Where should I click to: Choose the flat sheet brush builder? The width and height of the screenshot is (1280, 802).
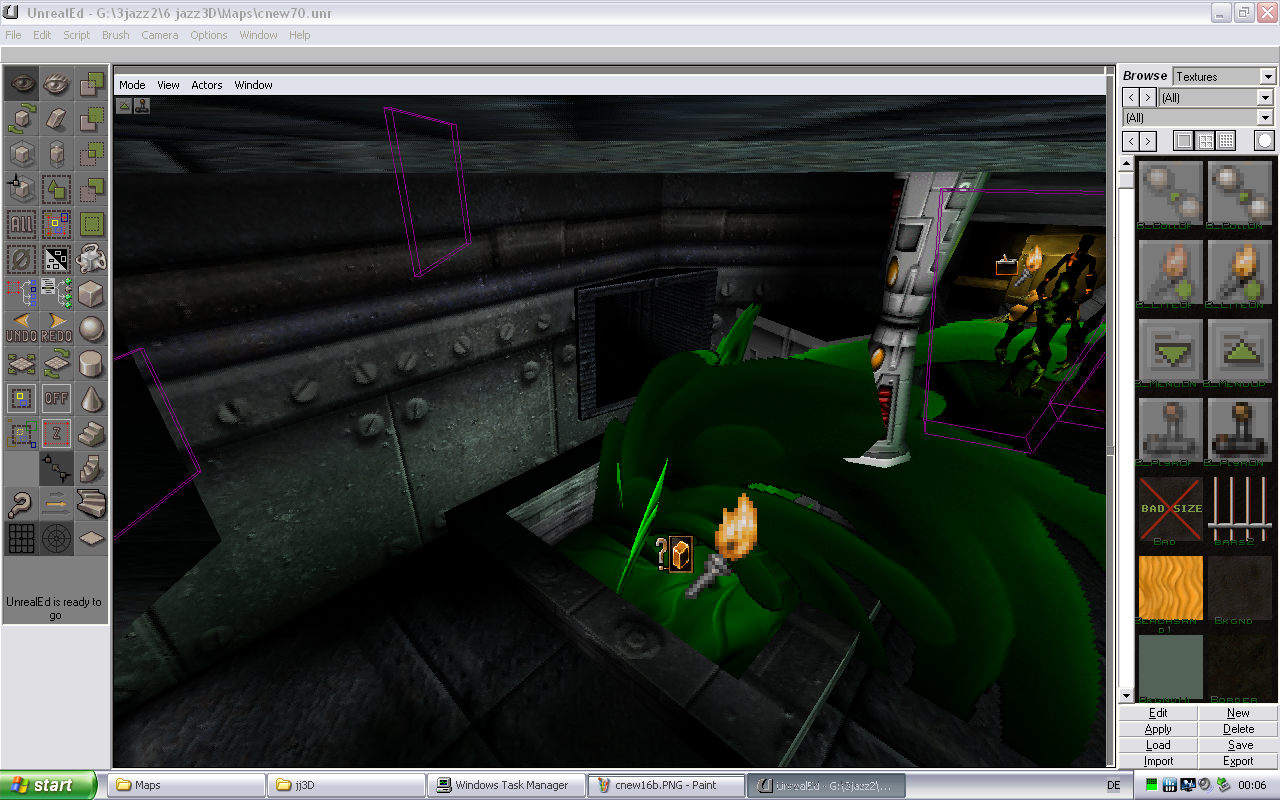(x=92, y=539)
